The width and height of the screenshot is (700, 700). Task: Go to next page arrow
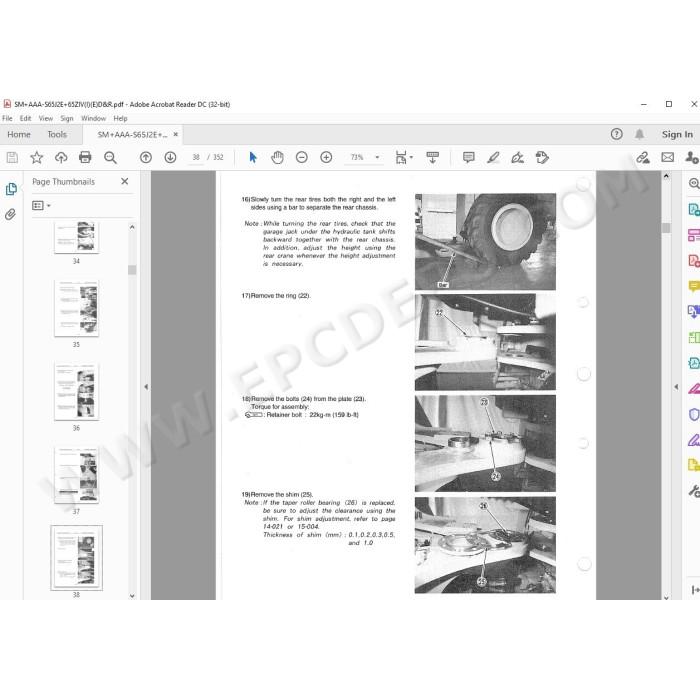(x=170, y=158)
